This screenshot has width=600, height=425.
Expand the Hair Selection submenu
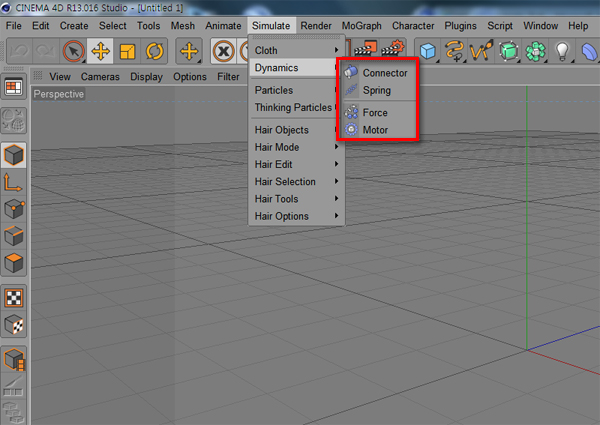297,182
